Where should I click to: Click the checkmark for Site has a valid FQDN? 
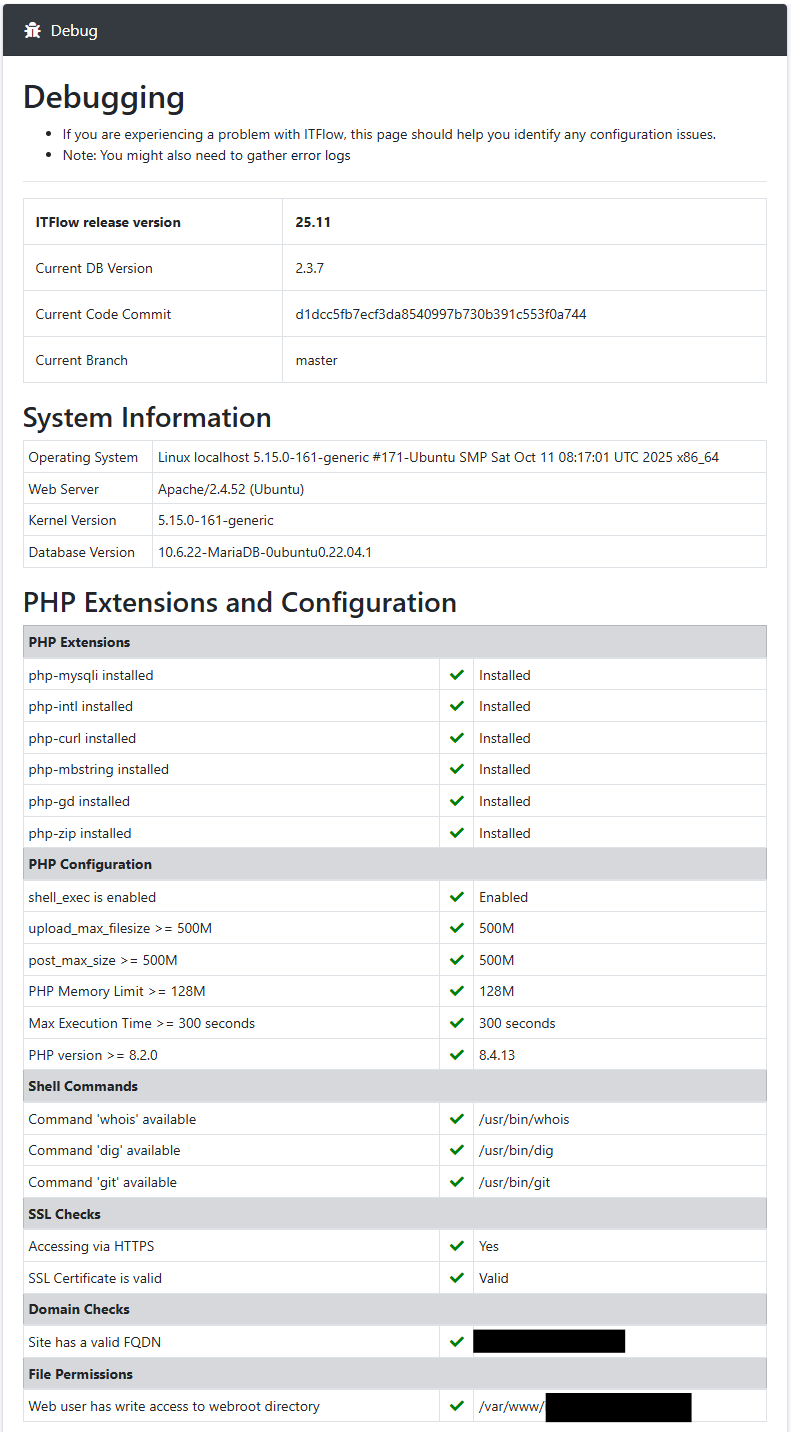[x=457, y=1342]
